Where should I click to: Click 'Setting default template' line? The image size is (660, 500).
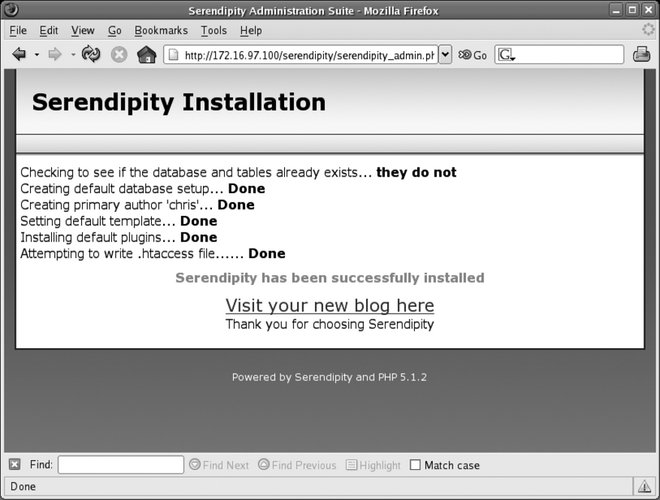pos(119,221)
